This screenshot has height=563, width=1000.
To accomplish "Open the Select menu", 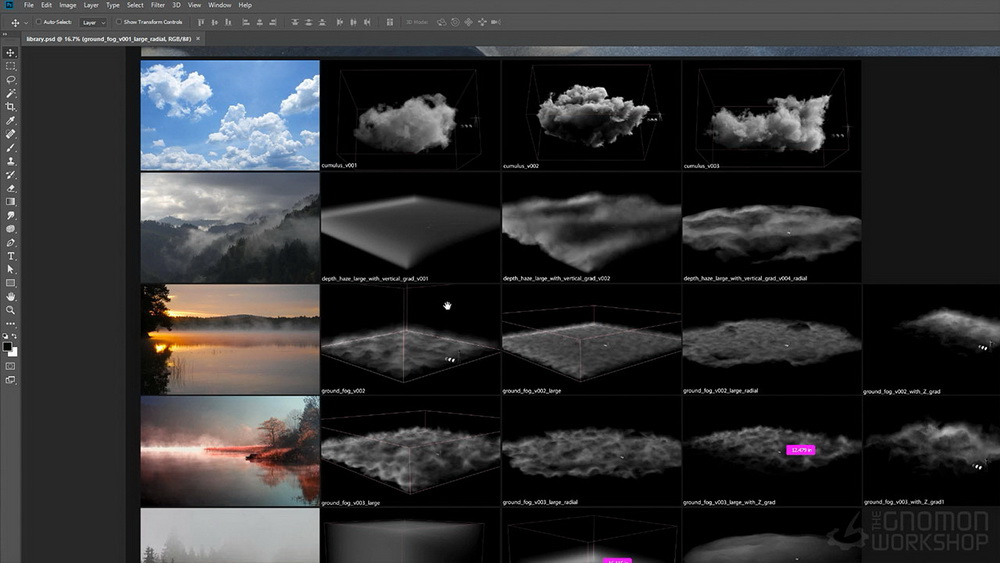I will pos(135,5).
